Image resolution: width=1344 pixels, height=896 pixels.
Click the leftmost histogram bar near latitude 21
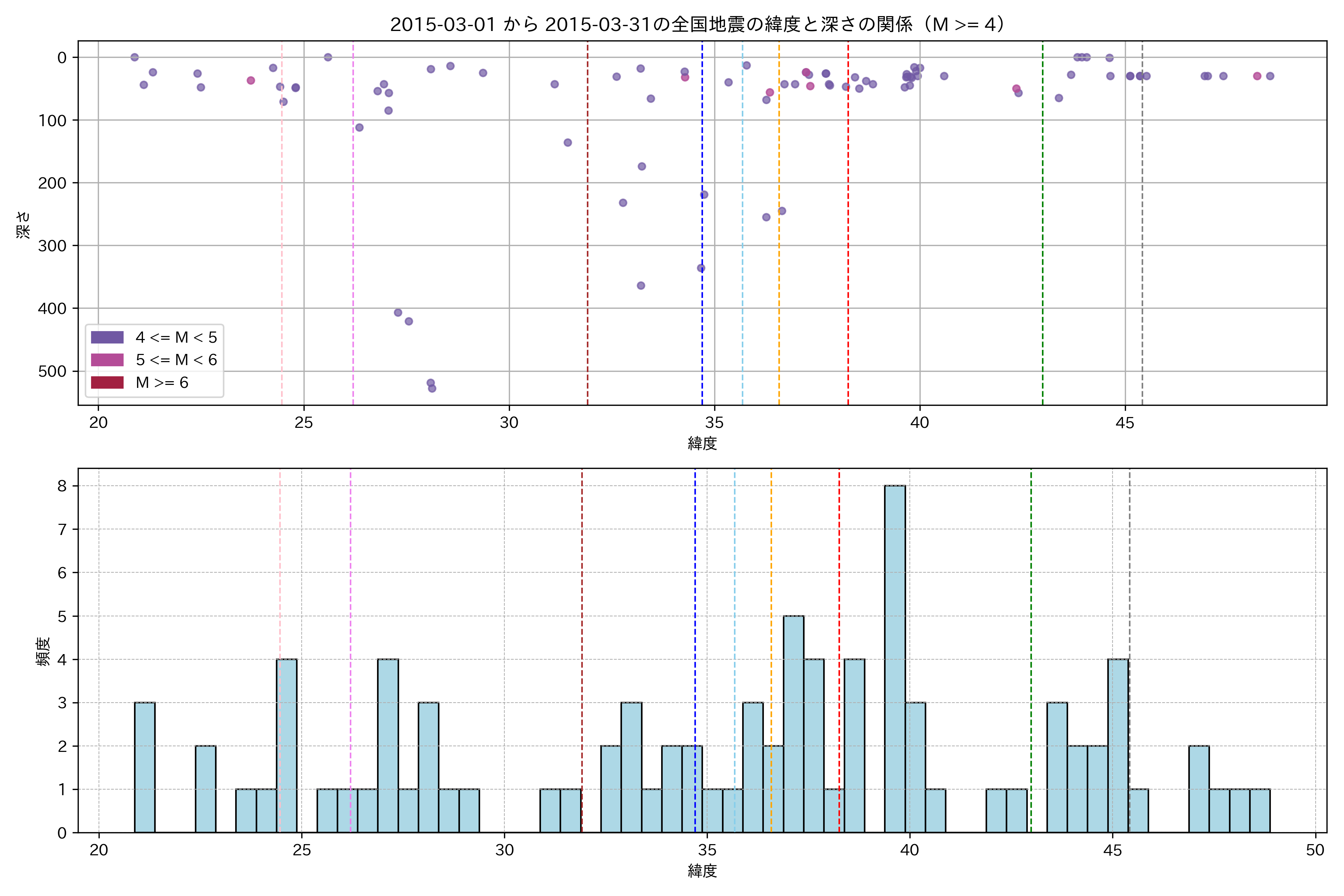pyautogui.click(x=144, y=767)
